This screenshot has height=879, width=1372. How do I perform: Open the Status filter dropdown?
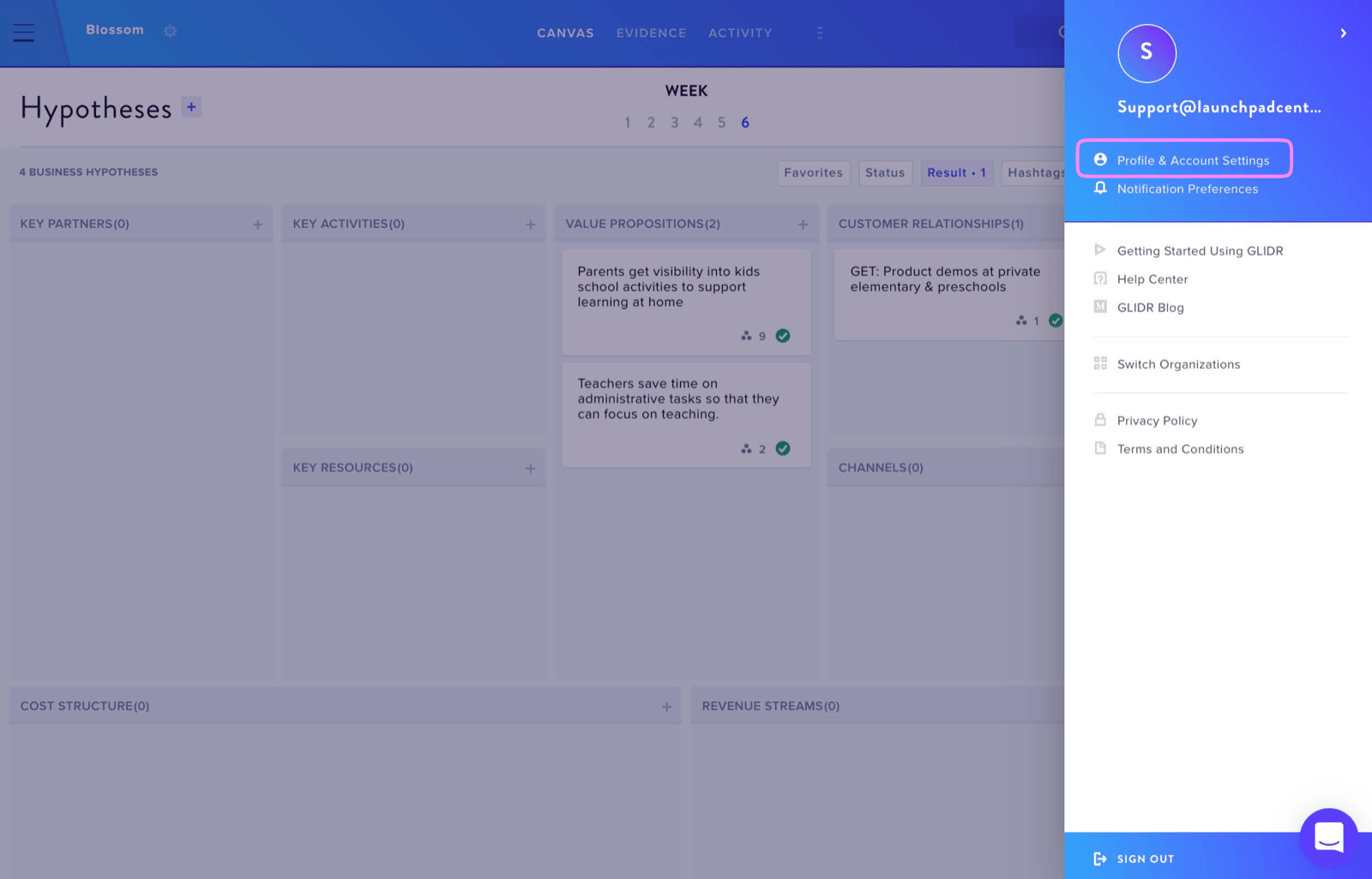pos(885,173)
